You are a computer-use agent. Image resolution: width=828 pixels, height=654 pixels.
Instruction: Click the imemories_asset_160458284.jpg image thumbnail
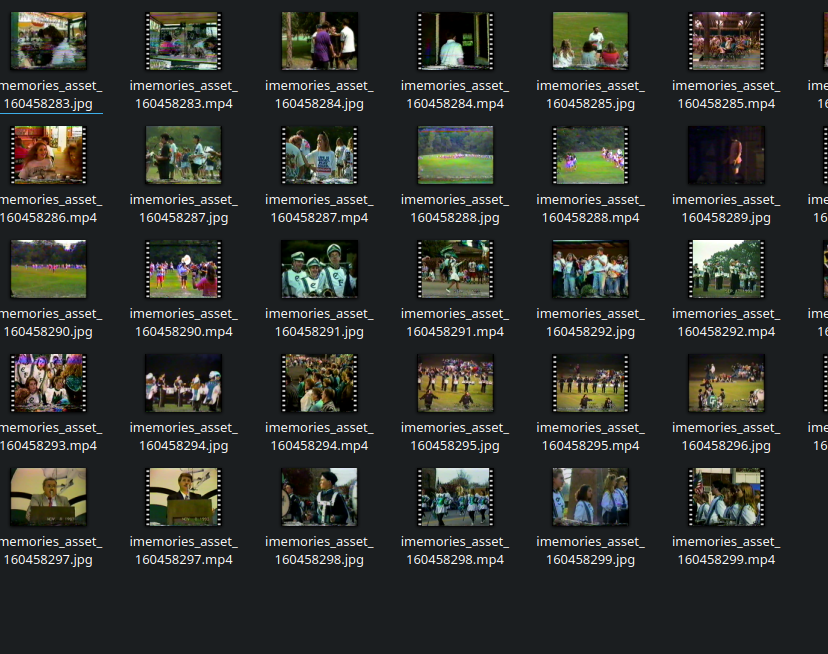point(319,41)
